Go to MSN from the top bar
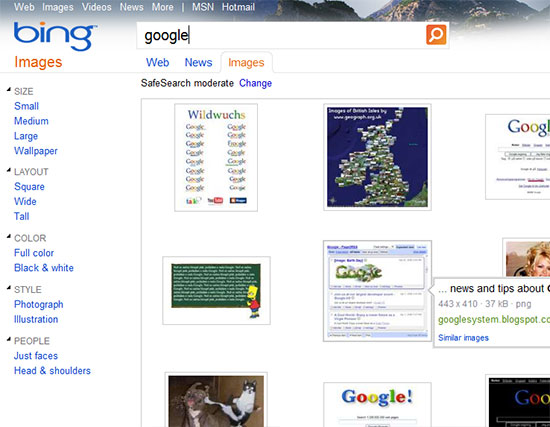Viewport: 550px width, 427px height. (x=203, y=7)
